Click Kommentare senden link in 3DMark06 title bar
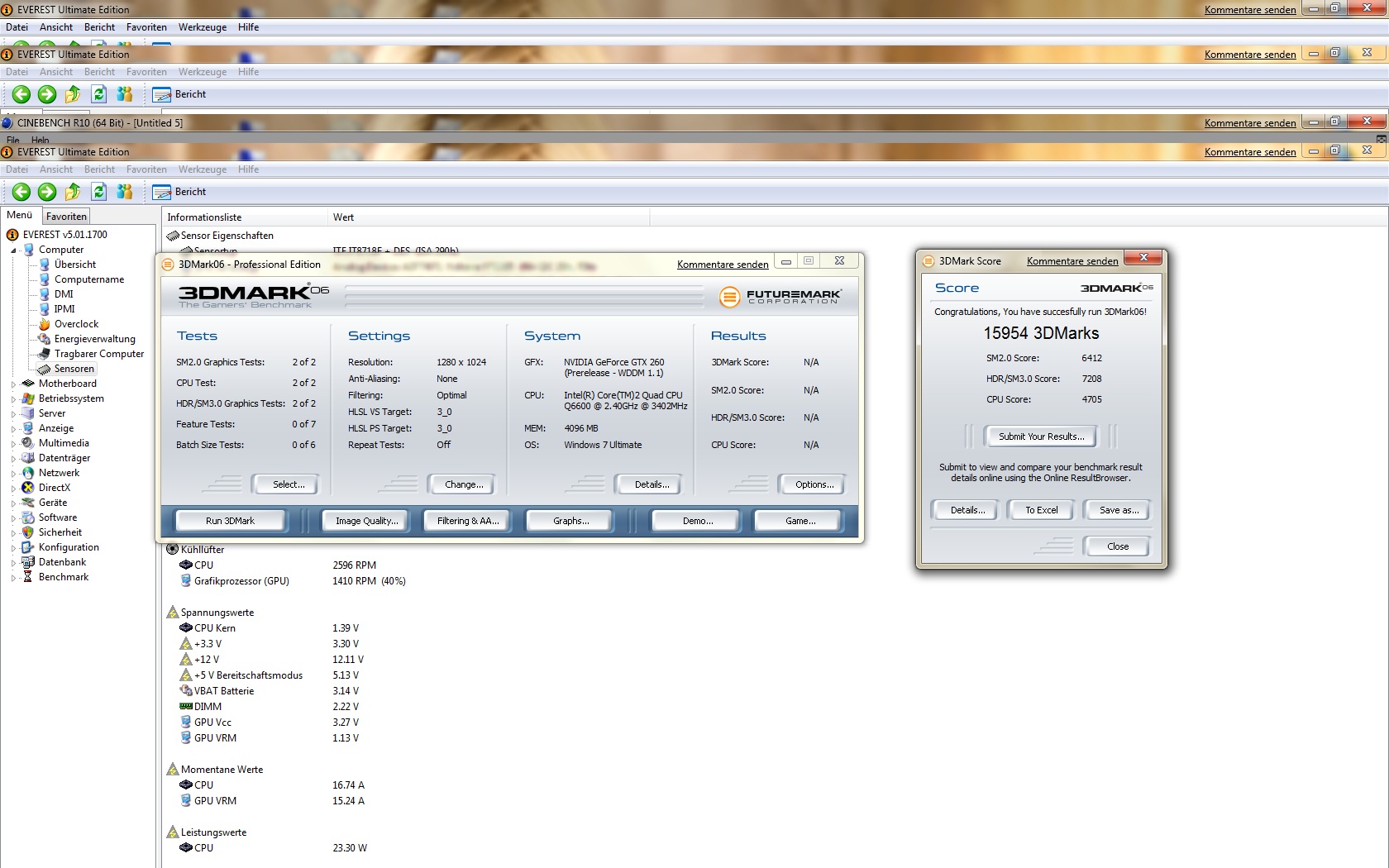The image size is (1389, 868). pyautogui.click(x=723, y=265)
